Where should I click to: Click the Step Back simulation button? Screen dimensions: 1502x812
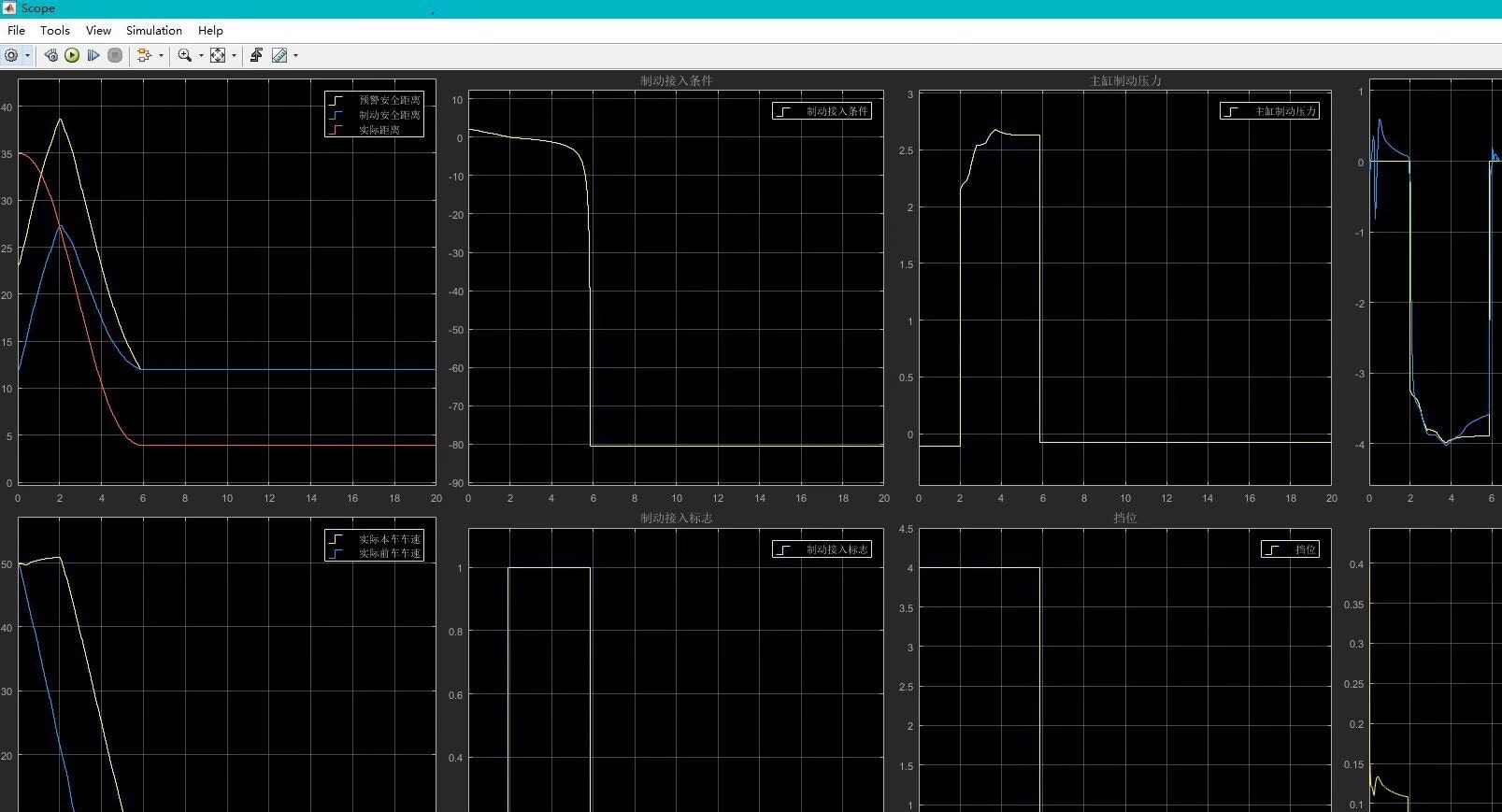tap(50, 55)
